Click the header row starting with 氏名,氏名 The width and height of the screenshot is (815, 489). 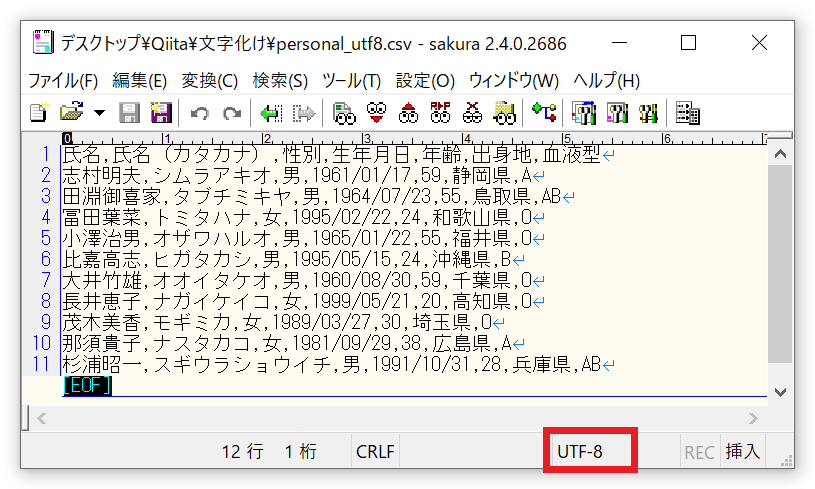point(338,154)
